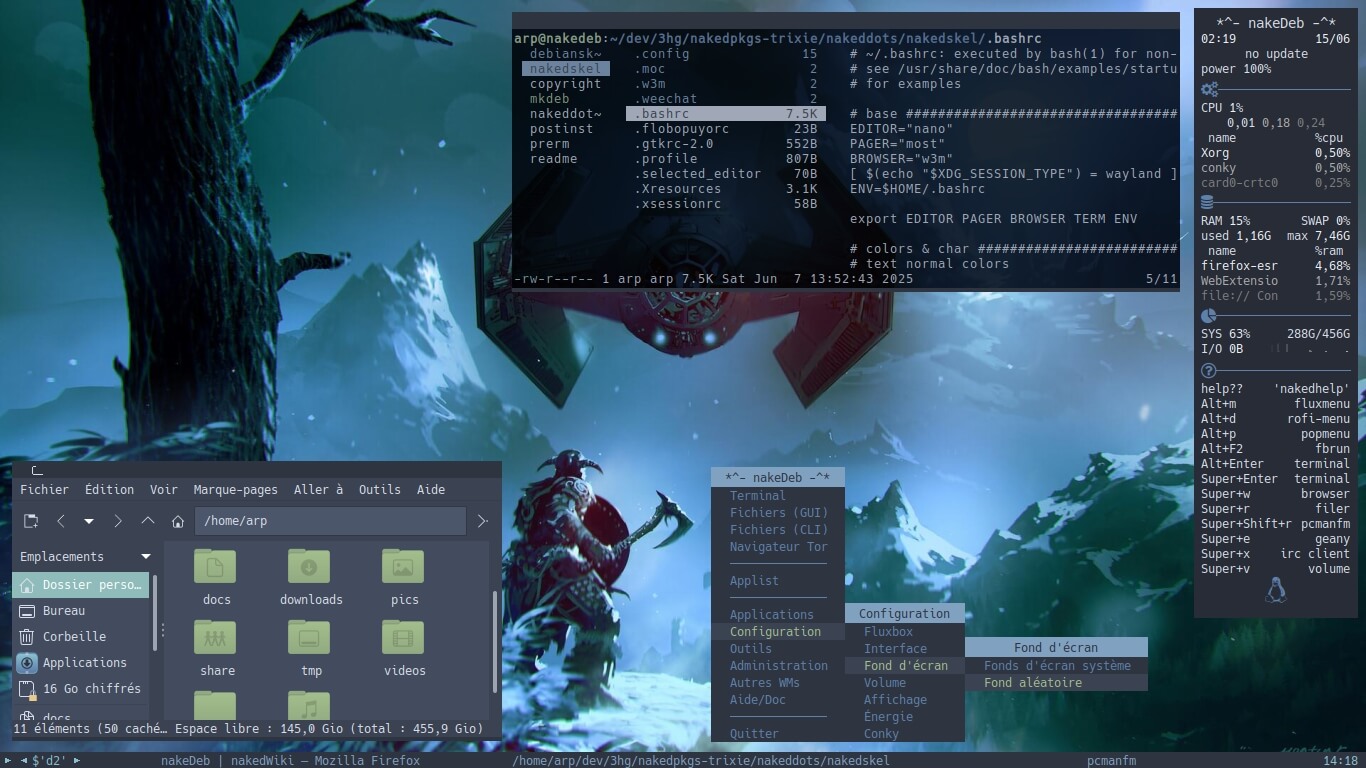Screen dimensions: 1366x768
Task: Click the home folder toolbar icon
Action: (x=178, y=521)
